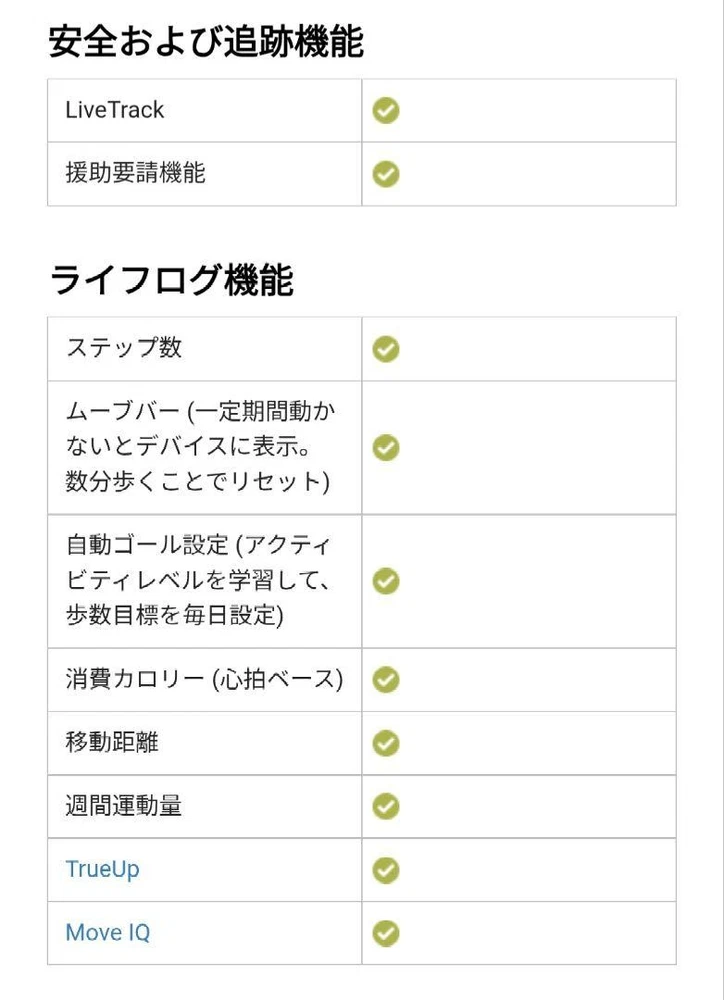This screenshot has width=724, height=1000.
Task: Select the 安全および追跡機能 section heading
Action: tap(206, 43)
